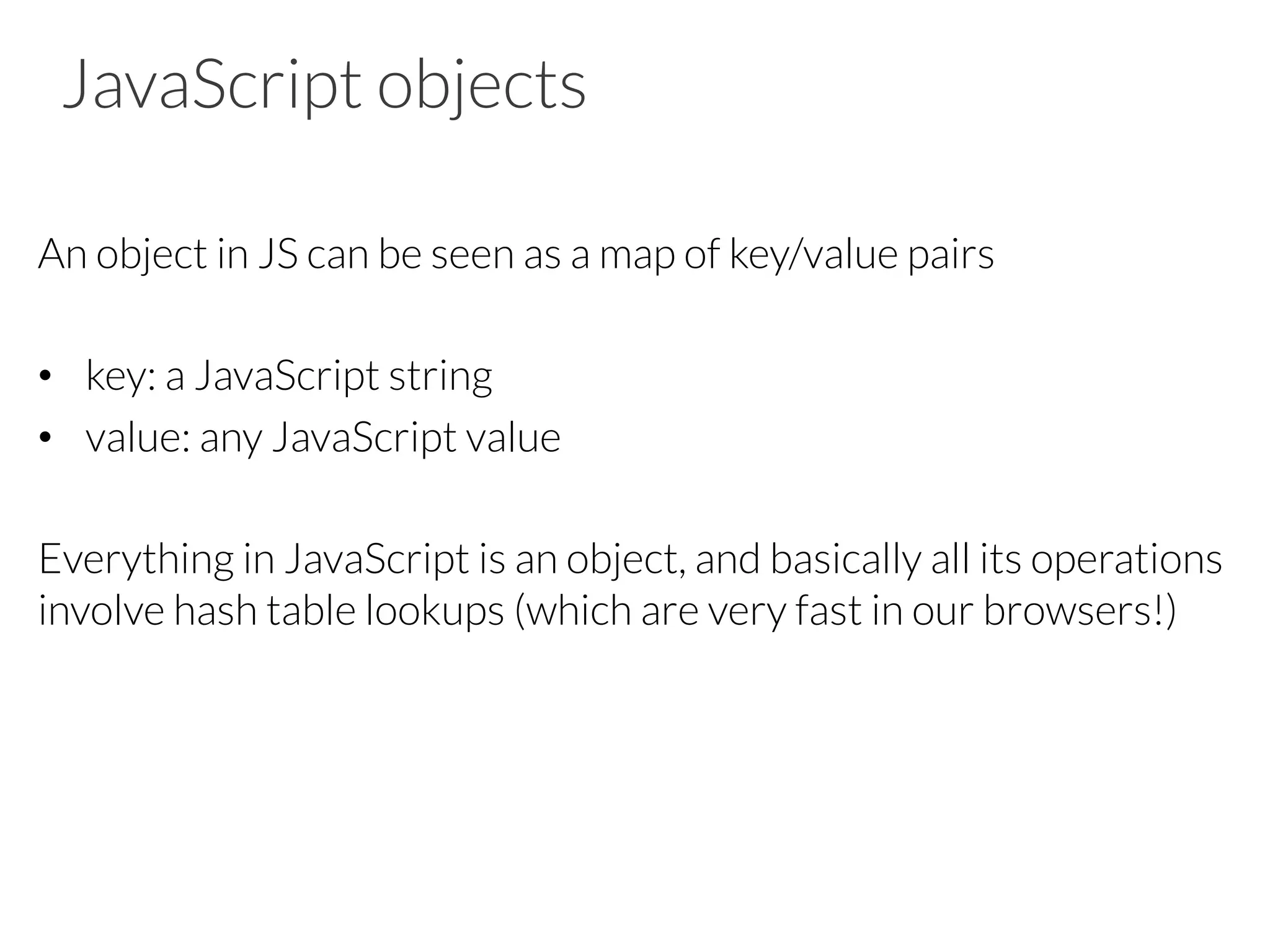
Task: Click the bullet text "key: a JavaScript string"
Action: 288,376
